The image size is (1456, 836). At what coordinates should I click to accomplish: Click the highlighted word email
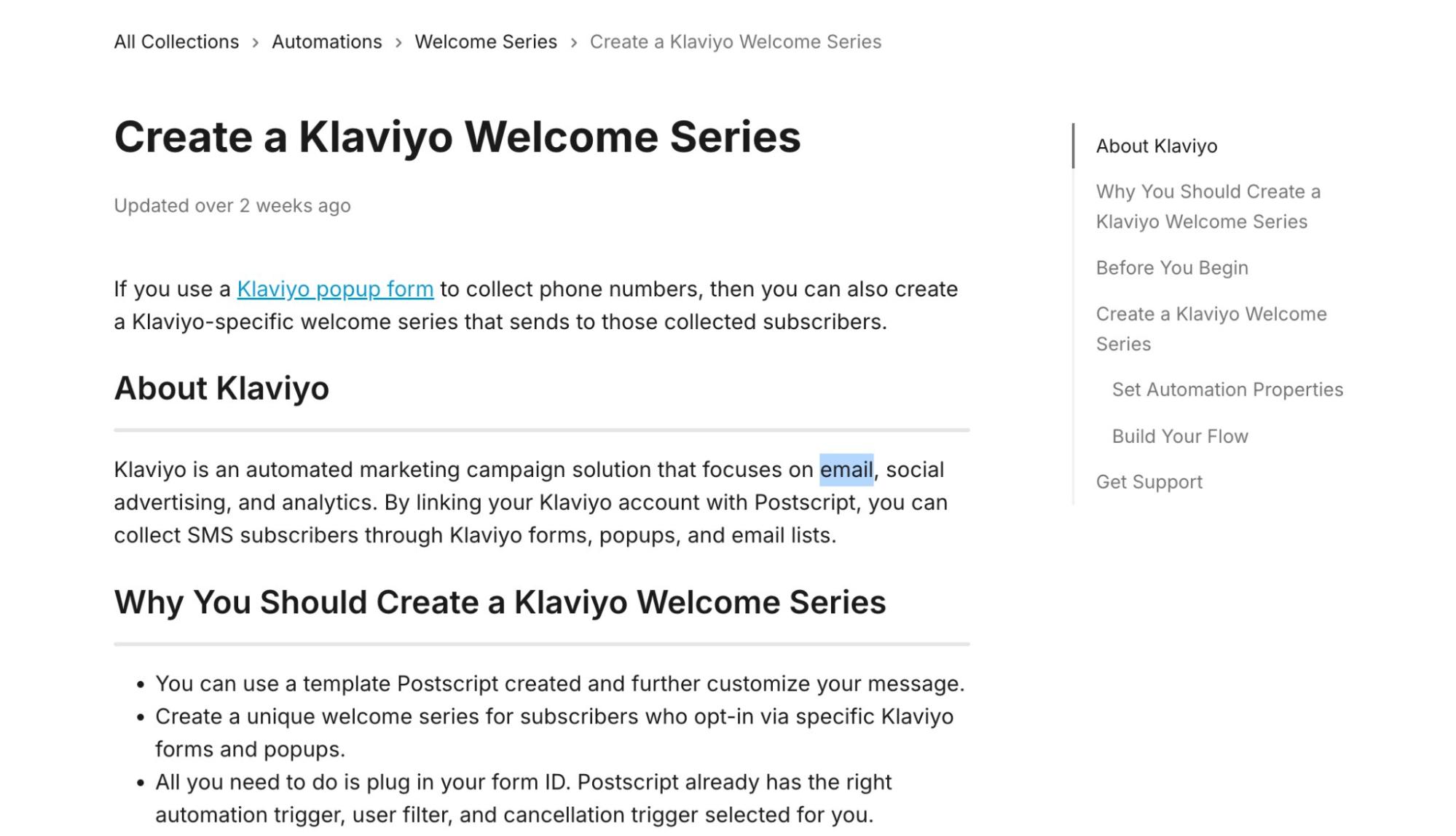[846, 470]
